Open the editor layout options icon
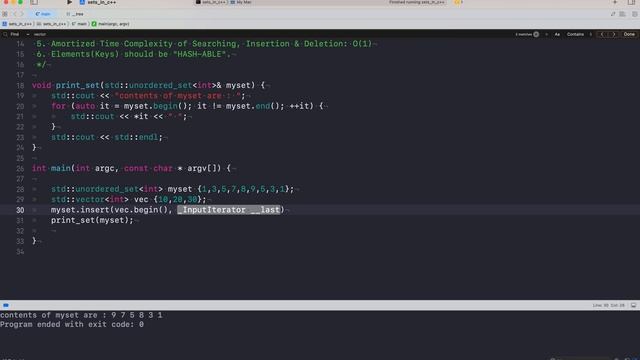640x360 pixels. 622,14
